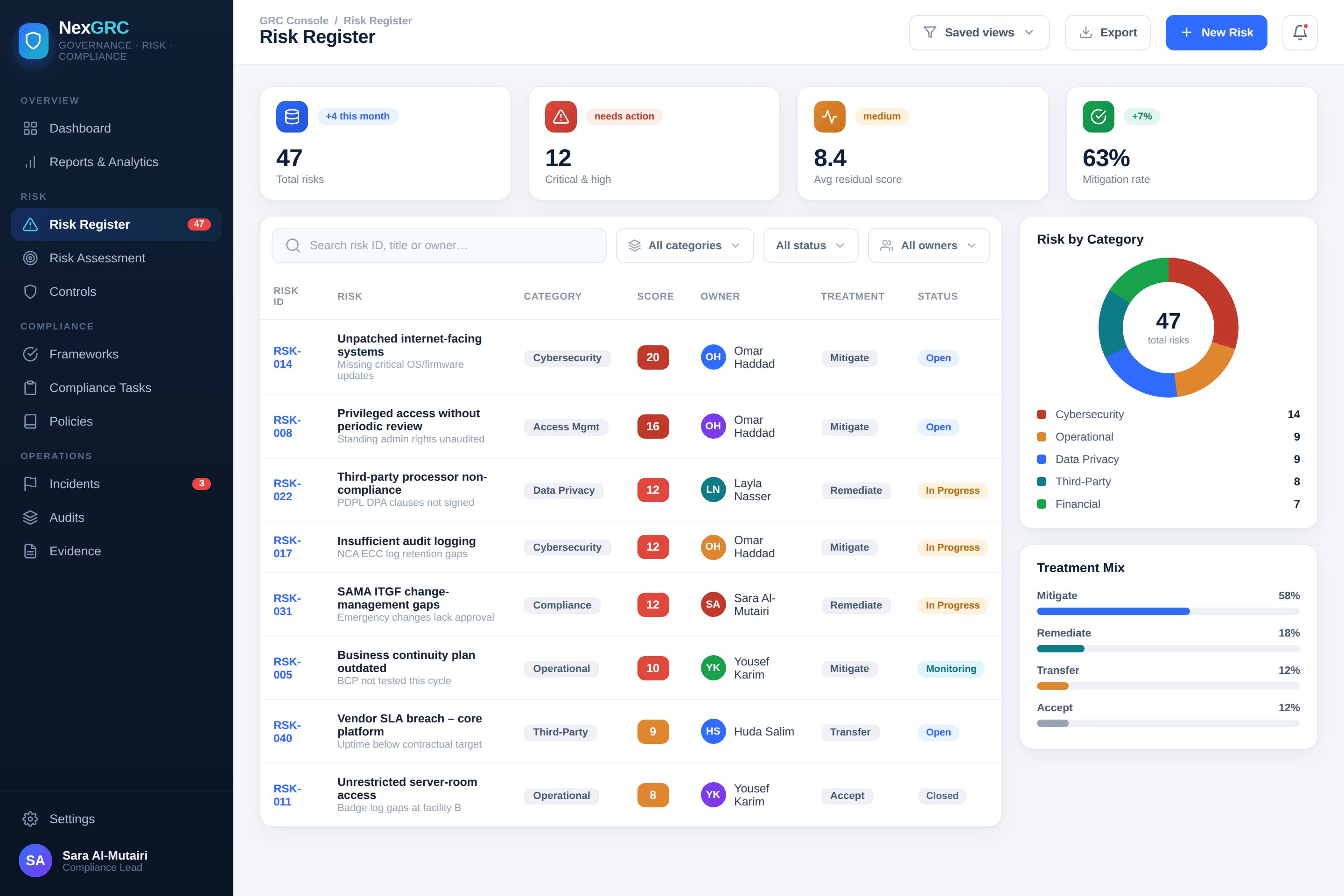Expand the All status filter
Viewport: 1344px width, 896px height.
point(811,246)
